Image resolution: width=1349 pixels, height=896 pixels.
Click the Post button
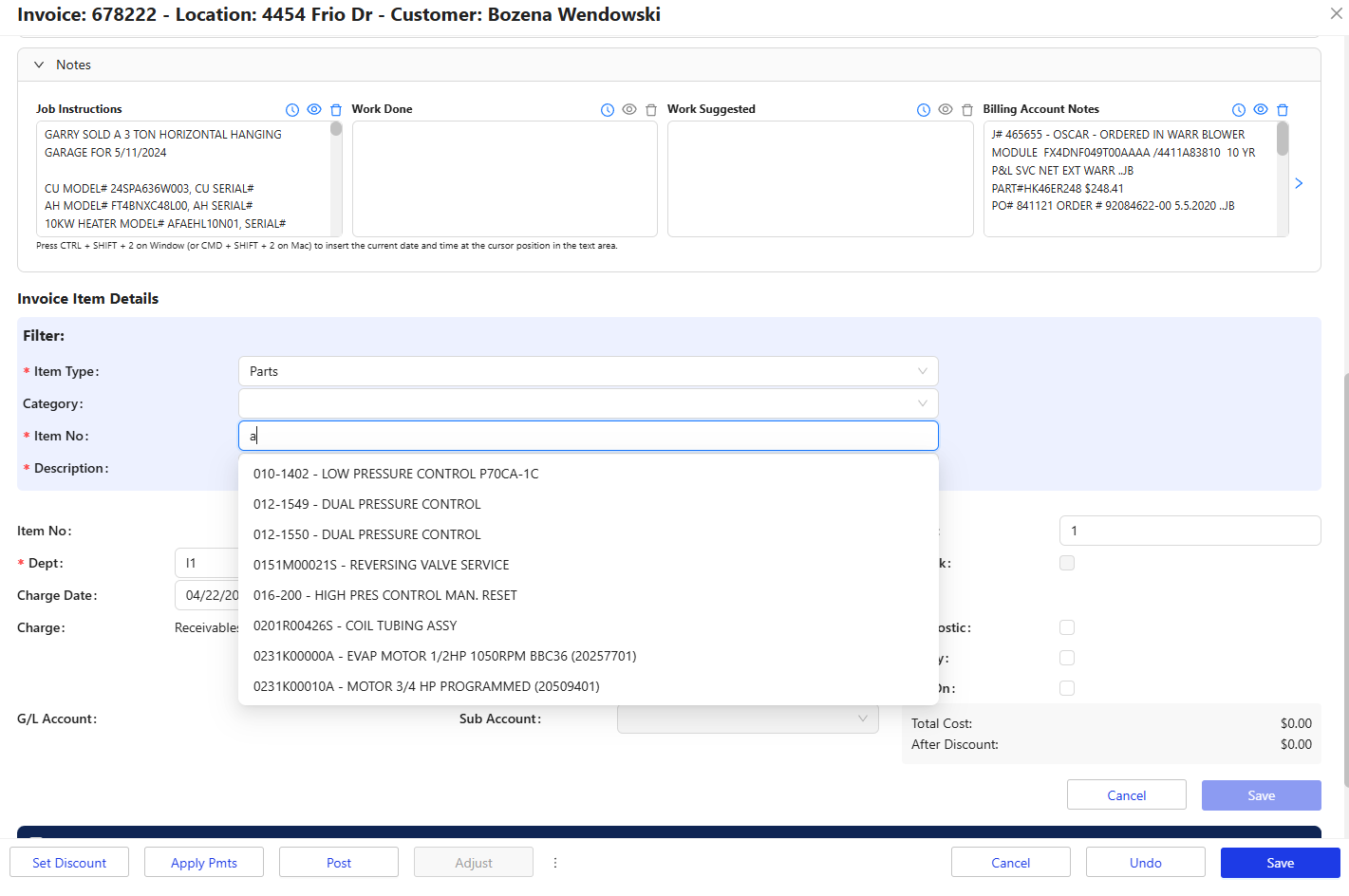[x=339, y=863]
